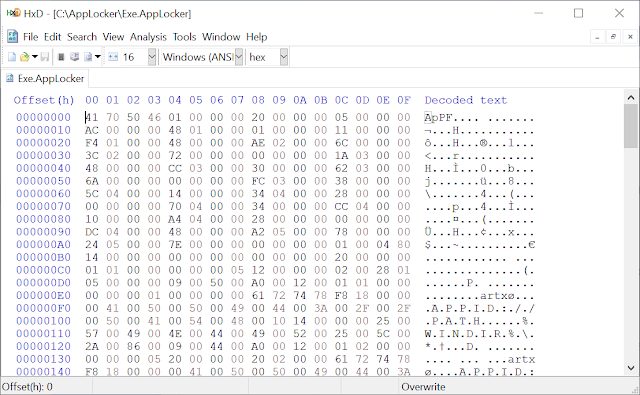Click the bytes-per-row width icon
Image resolution: width=640 pixels, height=395 pixels.
[113, 57]
